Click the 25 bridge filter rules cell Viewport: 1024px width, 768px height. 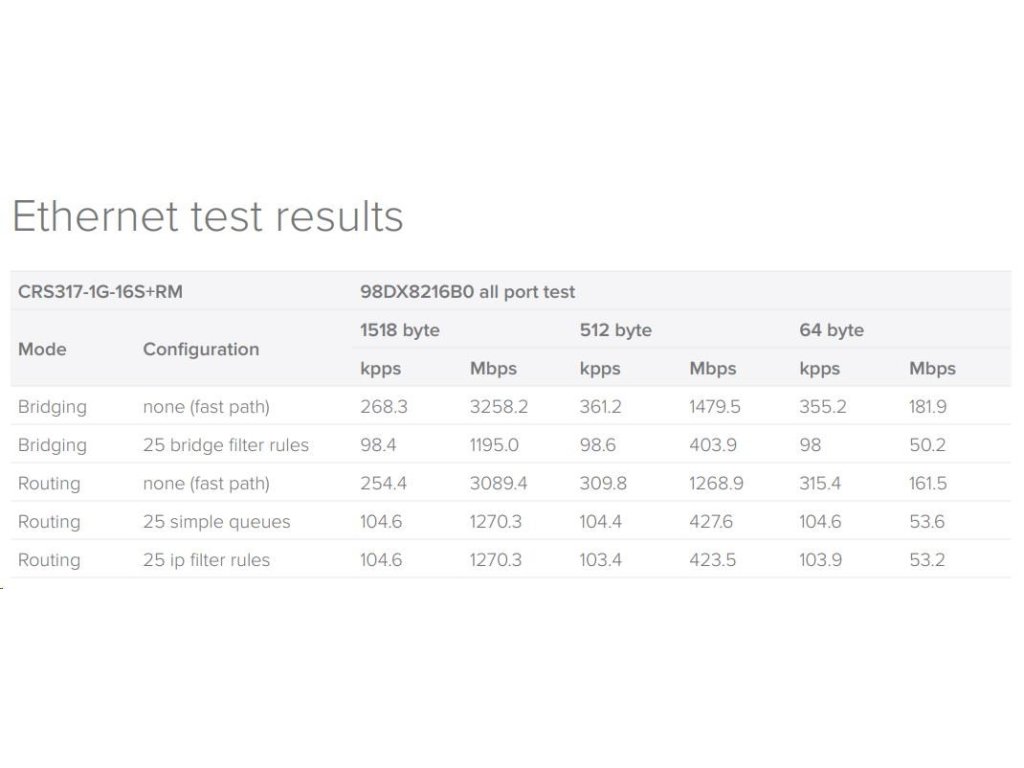(x=226, y=445)
